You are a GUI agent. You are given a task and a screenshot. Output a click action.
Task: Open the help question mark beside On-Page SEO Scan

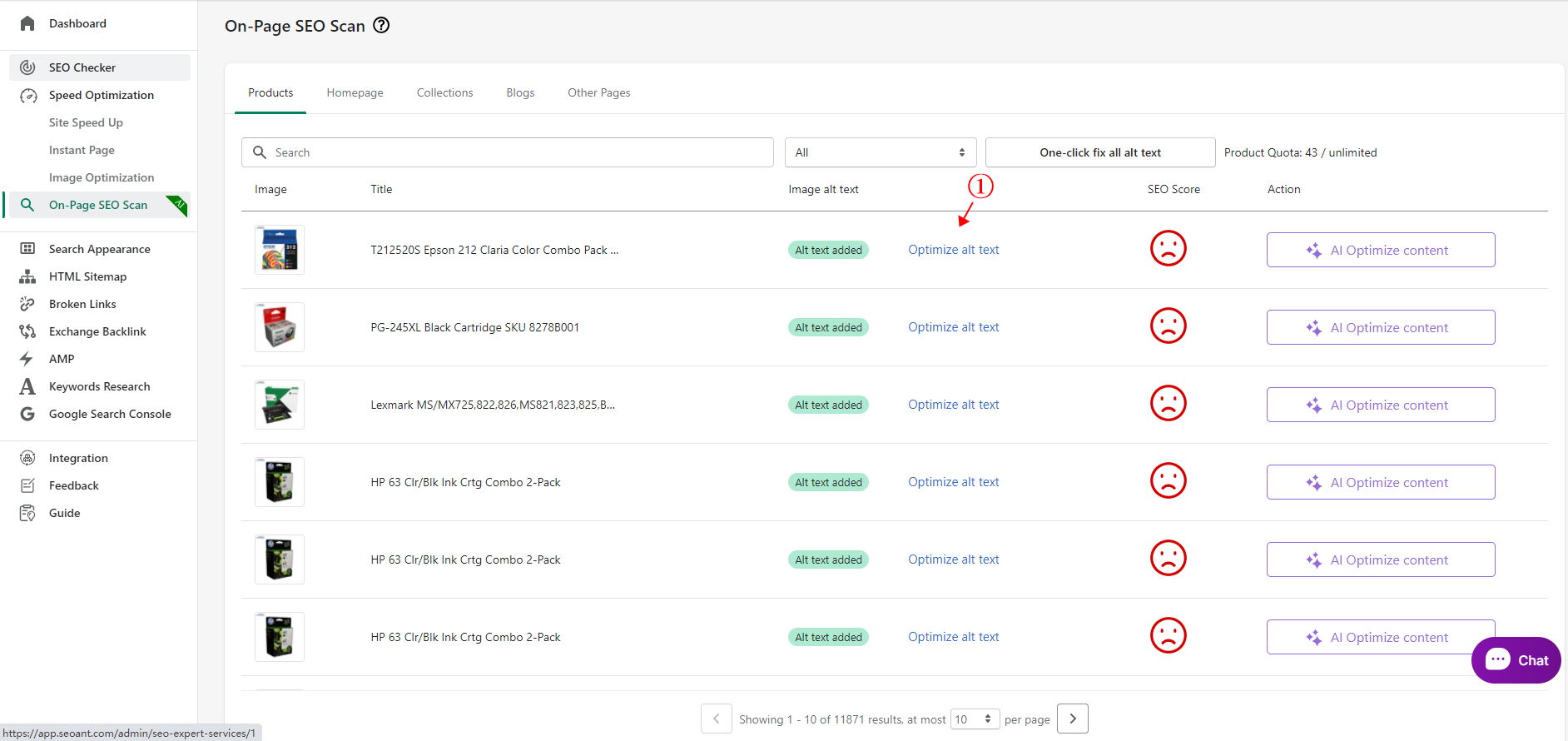[x=381, y=25]
